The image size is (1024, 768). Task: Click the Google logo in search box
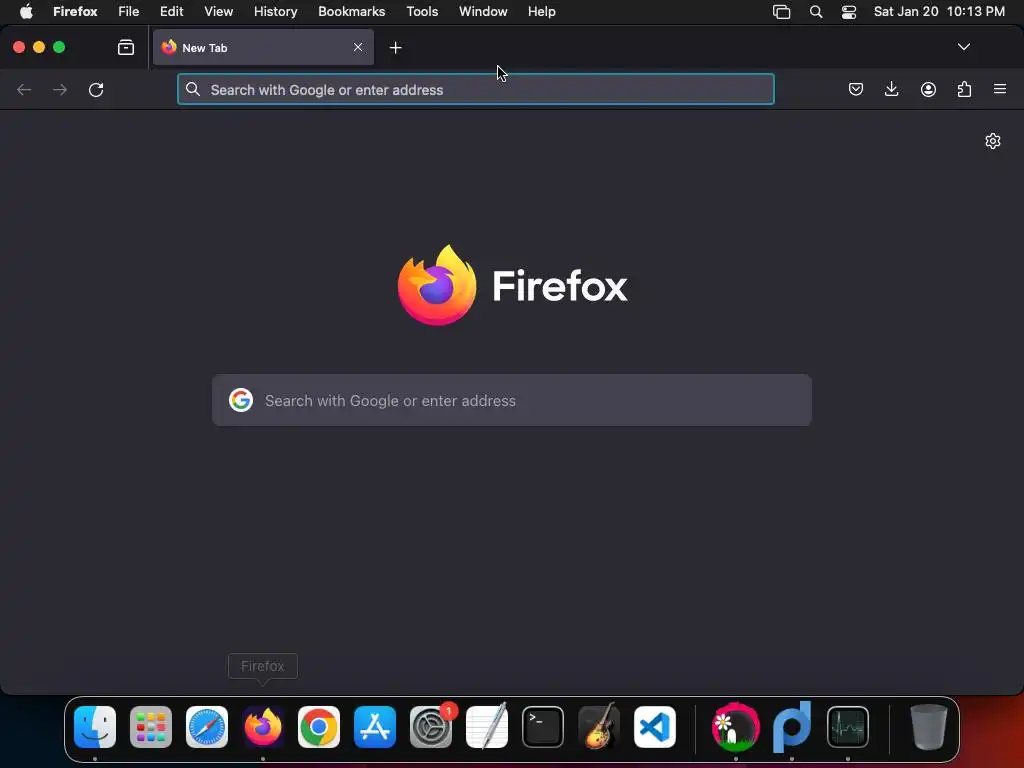[x=241, y=400]
